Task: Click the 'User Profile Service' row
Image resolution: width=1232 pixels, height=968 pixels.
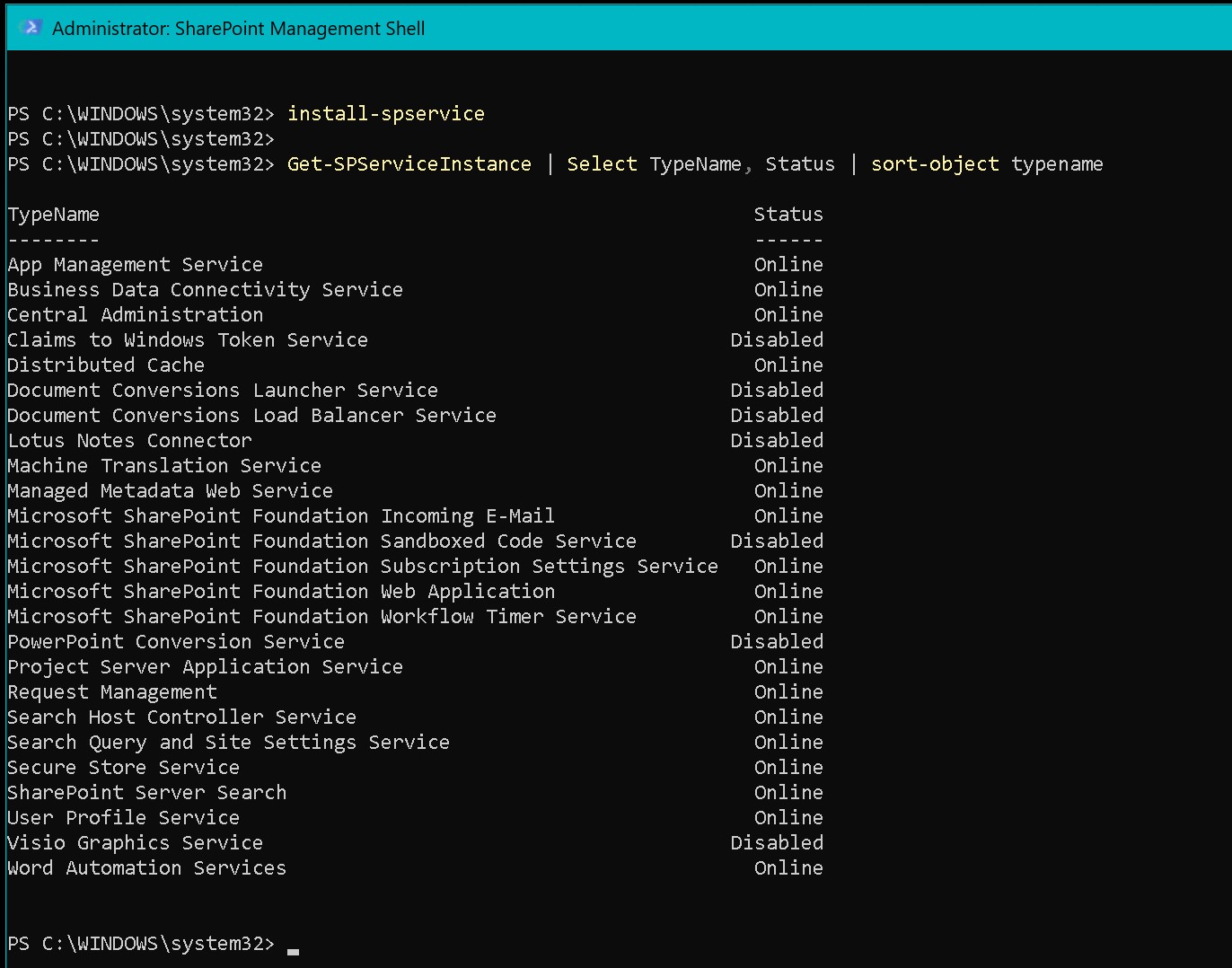Action: pos(416,818)
